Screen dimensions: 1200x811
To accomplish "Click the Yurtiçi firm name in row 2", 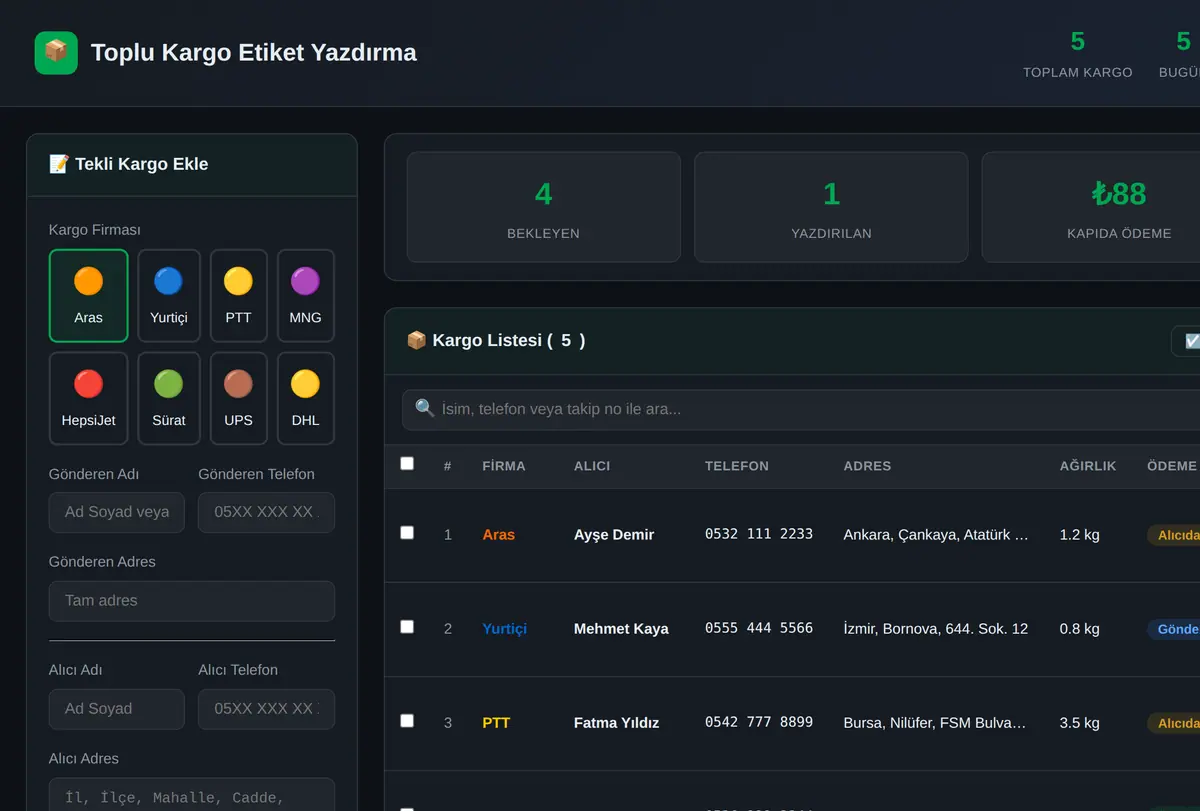I will [x=505, y=629].
